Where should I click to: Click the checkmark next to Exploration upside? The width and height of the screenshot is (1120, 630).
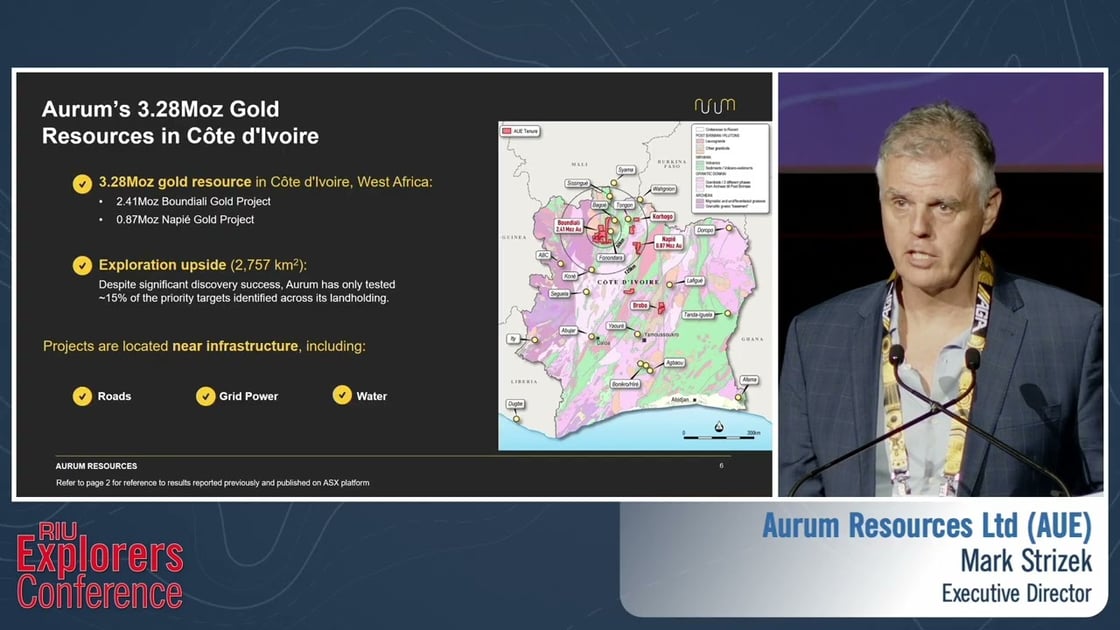[83, 266]
